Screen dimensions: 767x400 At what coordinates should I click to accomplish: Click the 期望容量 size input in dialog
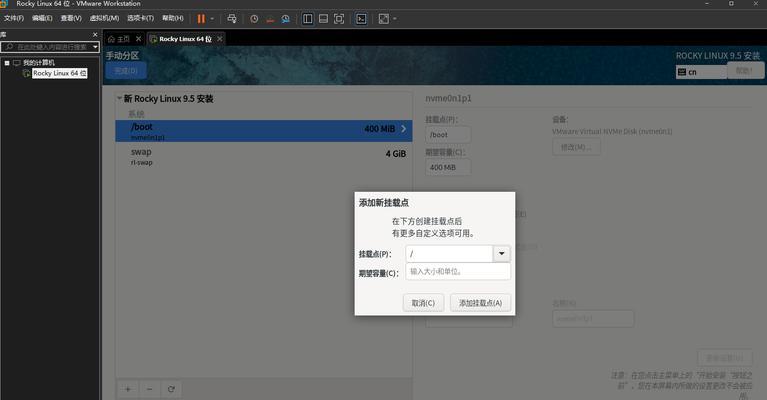click(458, 271)
